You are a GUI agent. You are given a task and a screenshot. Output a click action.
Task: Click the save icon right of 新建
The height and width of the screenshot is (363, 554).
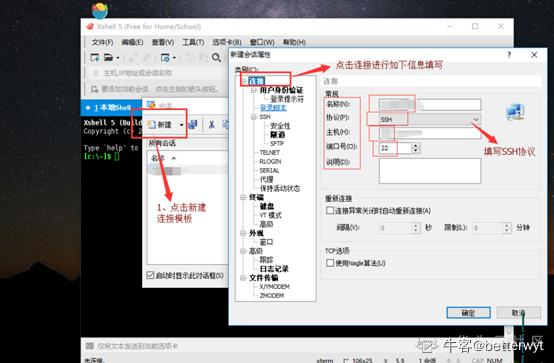(x=193, y=124)
